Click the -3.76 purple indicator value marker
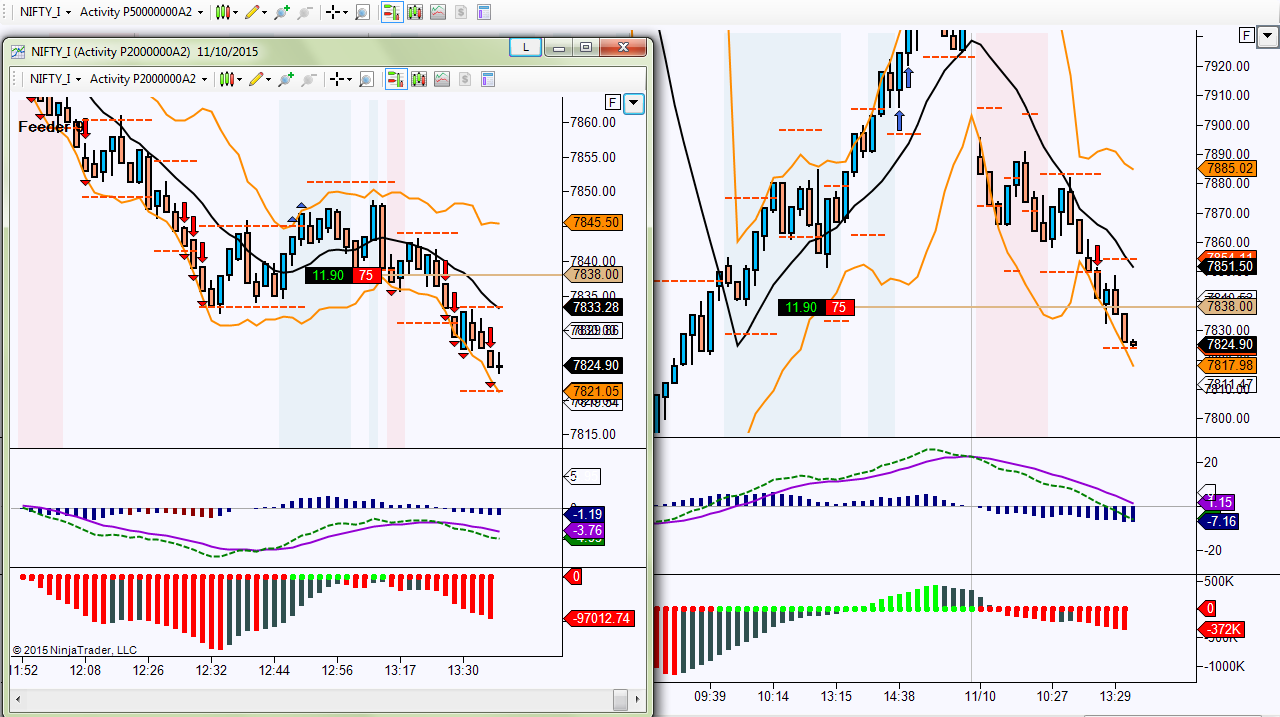 586,530
